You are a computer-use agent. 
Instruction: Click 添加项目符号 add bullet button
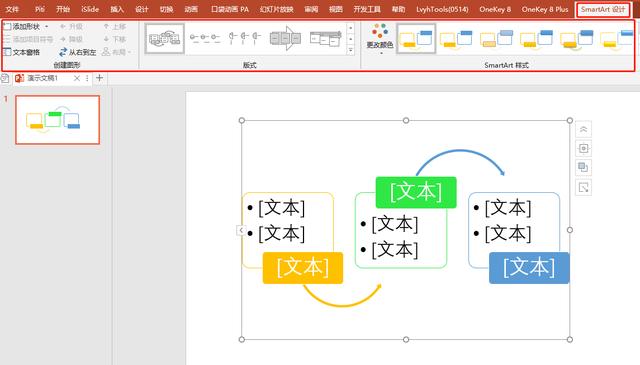coord(28,39)
